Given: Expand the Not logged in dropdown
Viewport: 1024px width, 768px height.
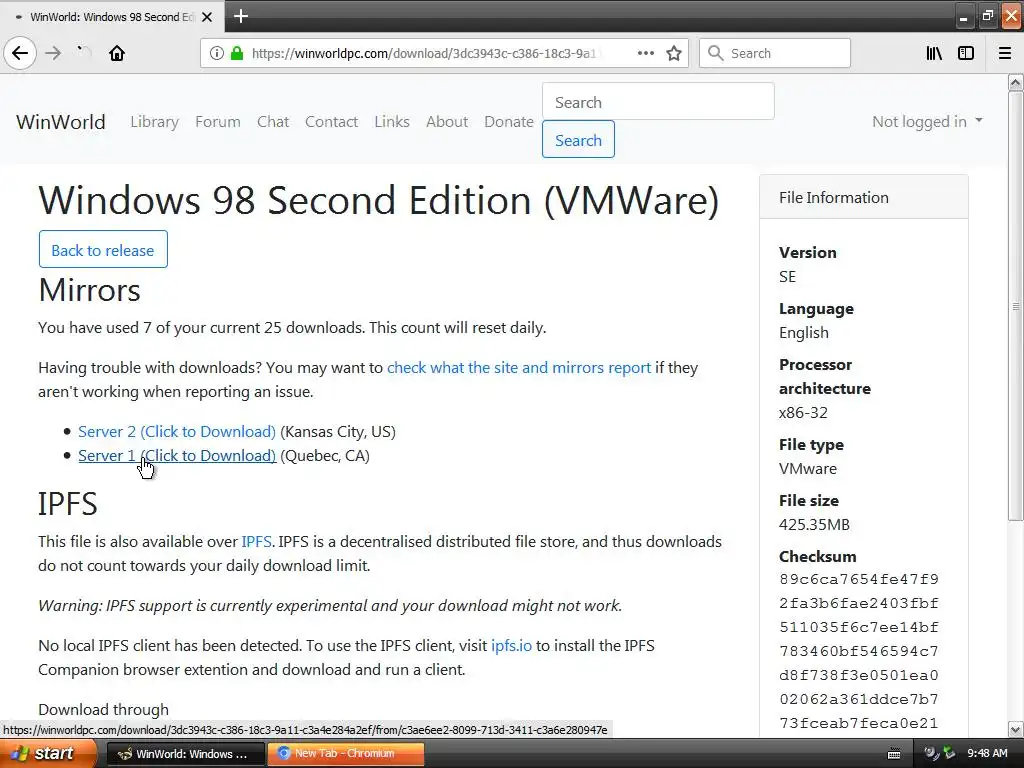Looking at the screenshot, I should point(927,122).
